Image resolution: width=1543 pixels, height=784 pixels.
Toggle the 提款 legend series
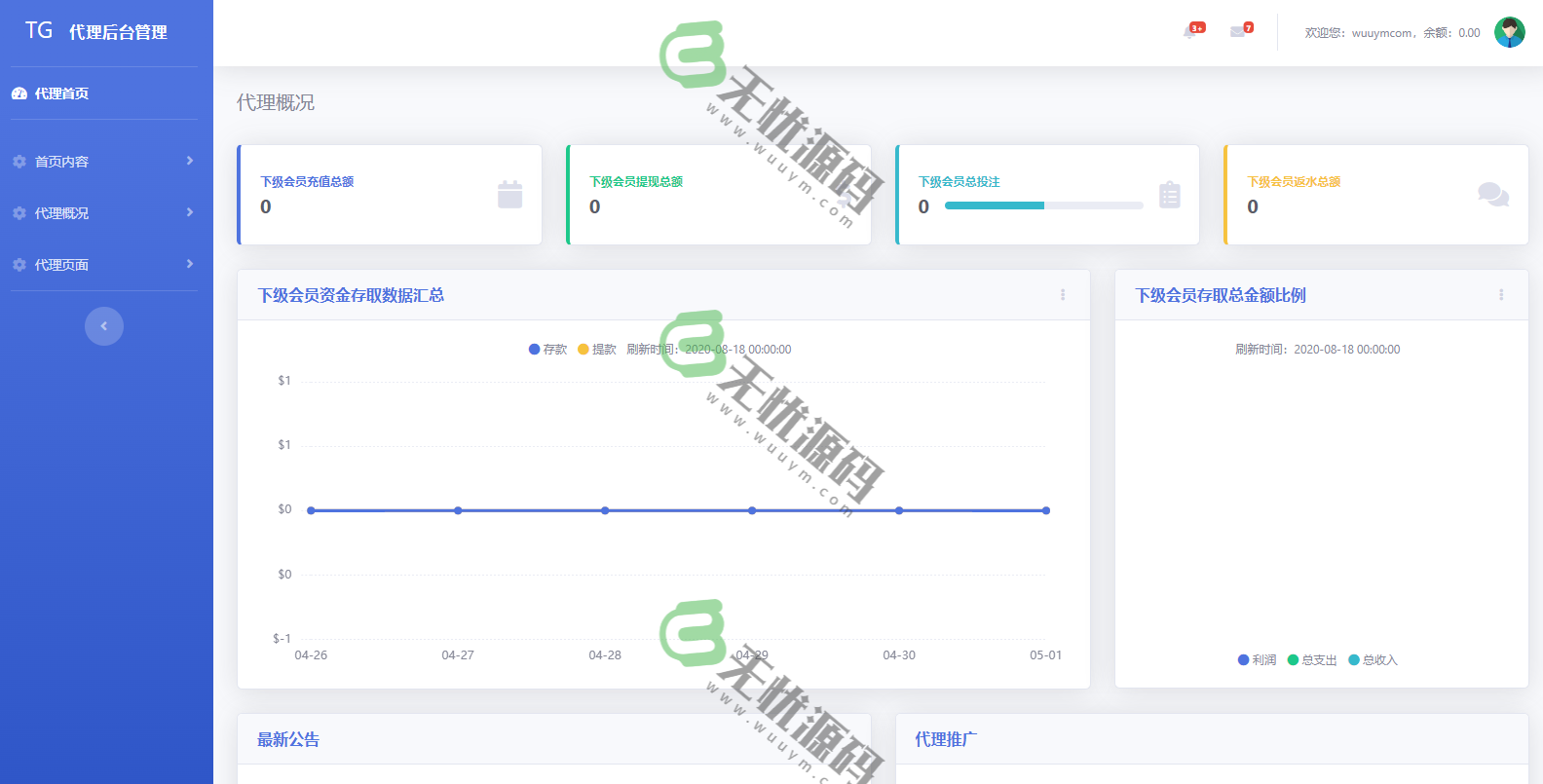pos(597,350)
